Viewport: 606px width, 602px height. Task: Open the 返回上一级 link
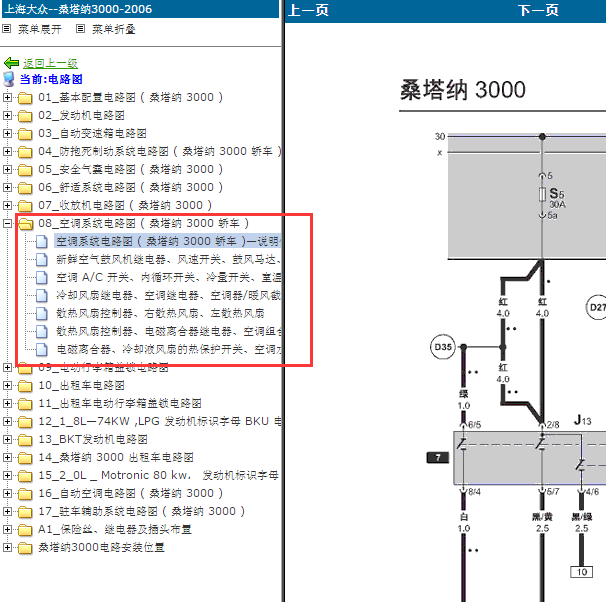click(50, 63)
